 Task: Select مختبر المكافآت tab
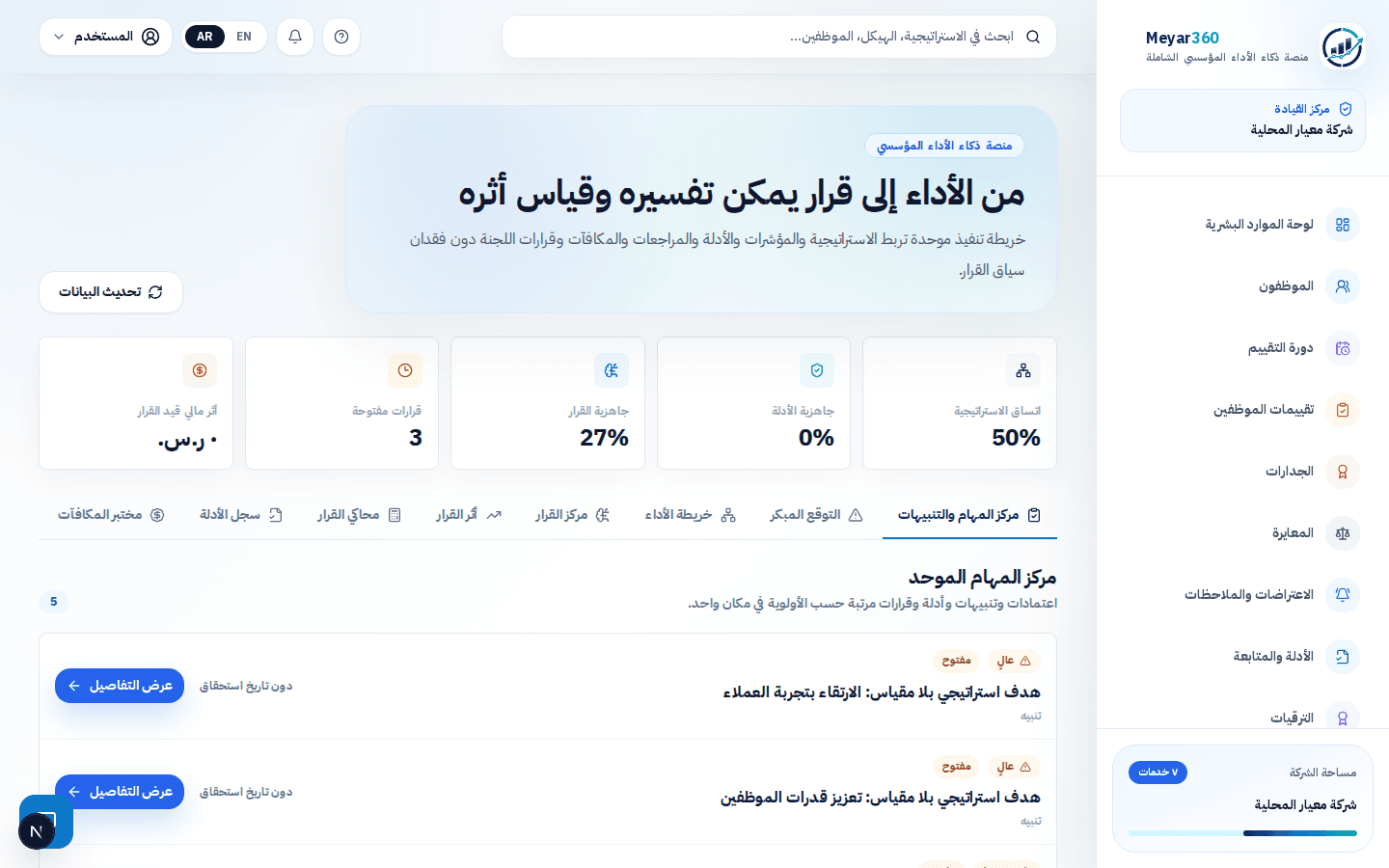111,515
